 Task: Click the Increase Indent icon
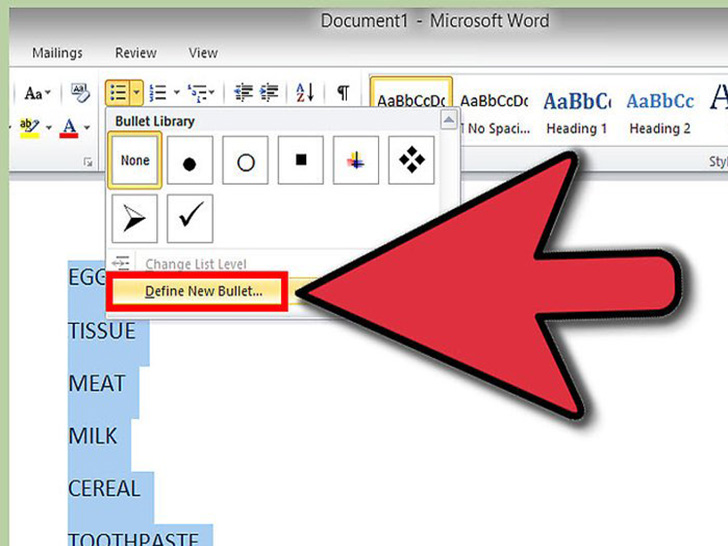269,92
